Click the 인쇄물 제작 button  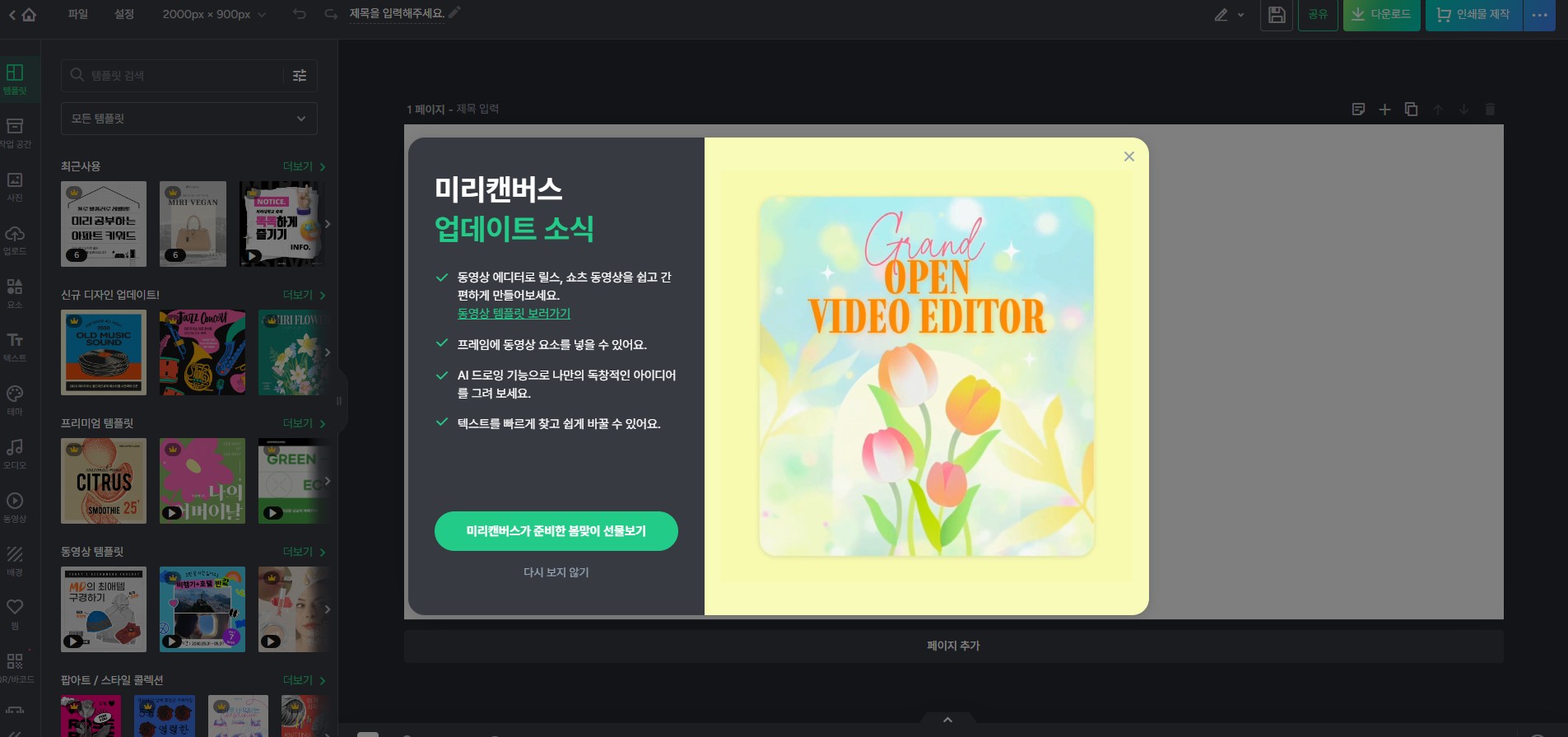click(x=1473, y=15)
